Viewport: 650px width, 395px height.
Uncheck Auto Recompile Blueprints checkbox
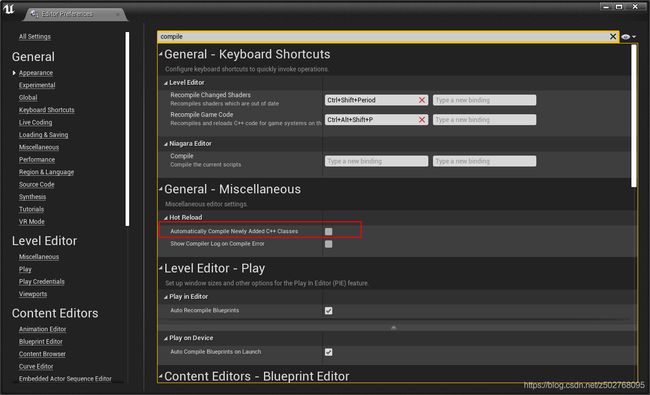[328, 310]
